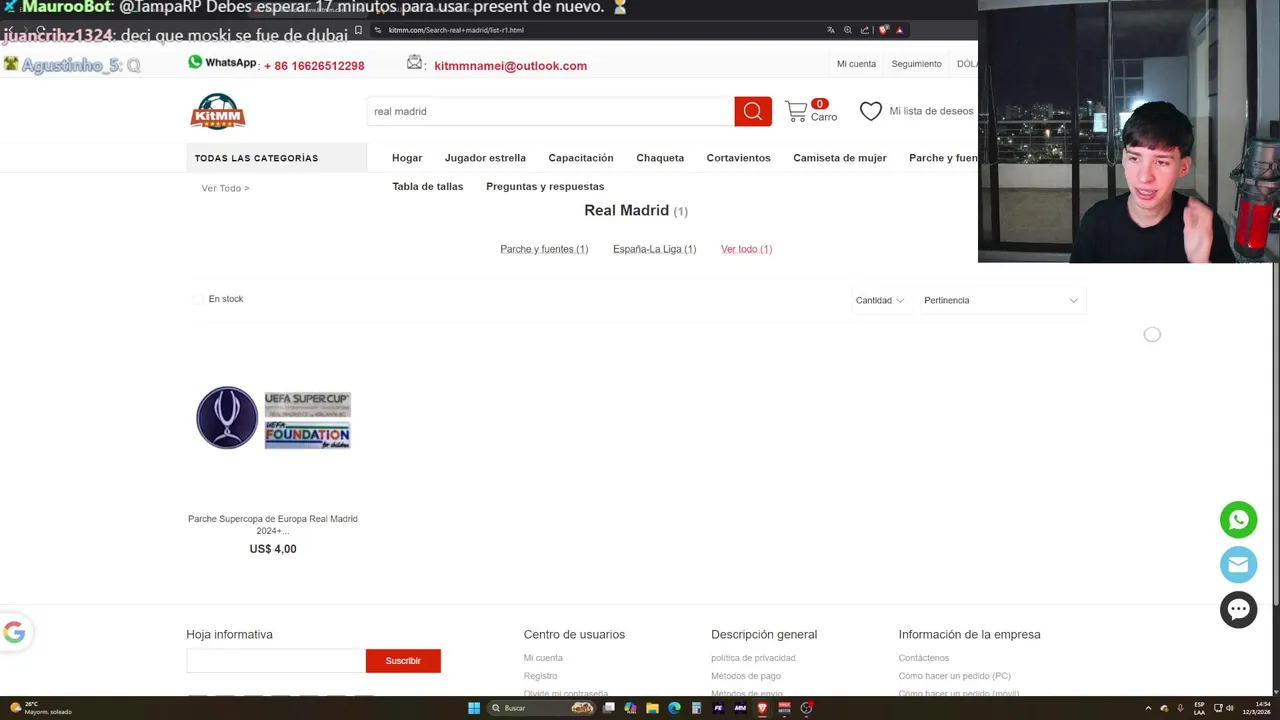1280x720 pixels.
Task: Open the blue email floating button
Action: click(x=1238, y=565)
